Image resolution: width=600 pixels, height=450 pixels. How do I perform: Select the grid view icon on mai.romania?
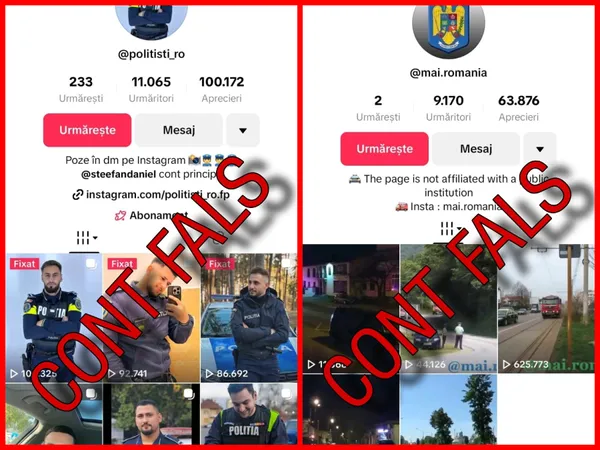(446, 229)
